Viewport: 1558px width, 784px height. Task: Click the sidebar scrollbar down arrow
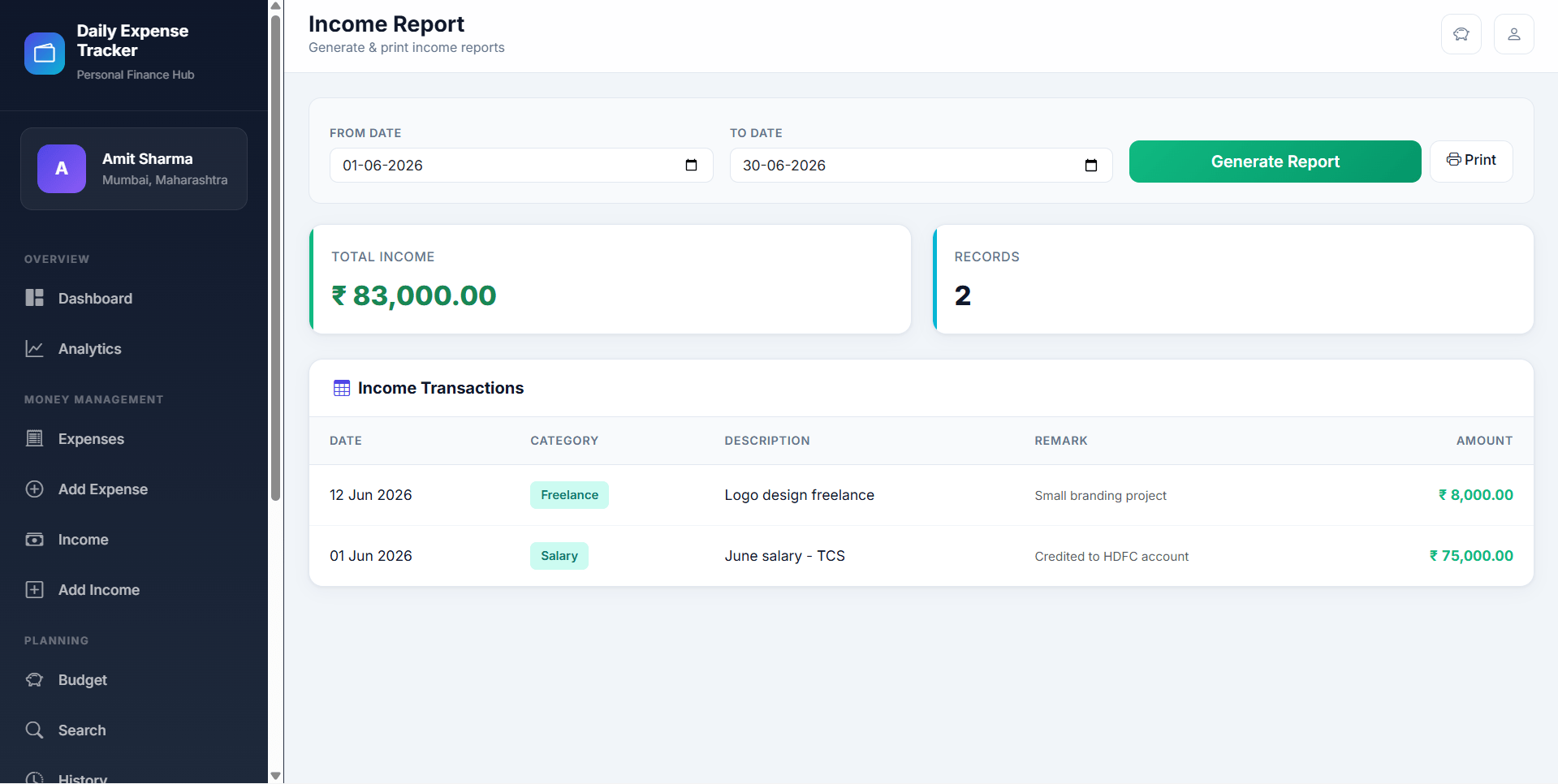tap(276, 776)
